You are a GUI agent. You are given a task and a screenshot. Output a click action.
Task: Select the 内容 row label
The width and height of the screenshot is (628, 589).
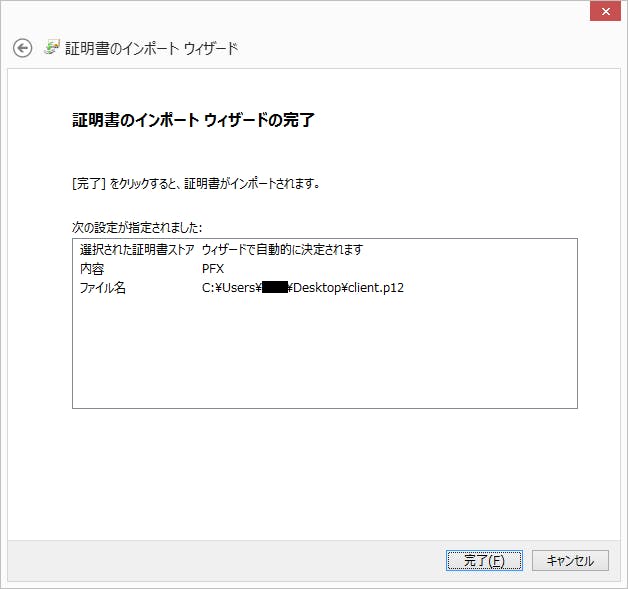click(91, 269)
